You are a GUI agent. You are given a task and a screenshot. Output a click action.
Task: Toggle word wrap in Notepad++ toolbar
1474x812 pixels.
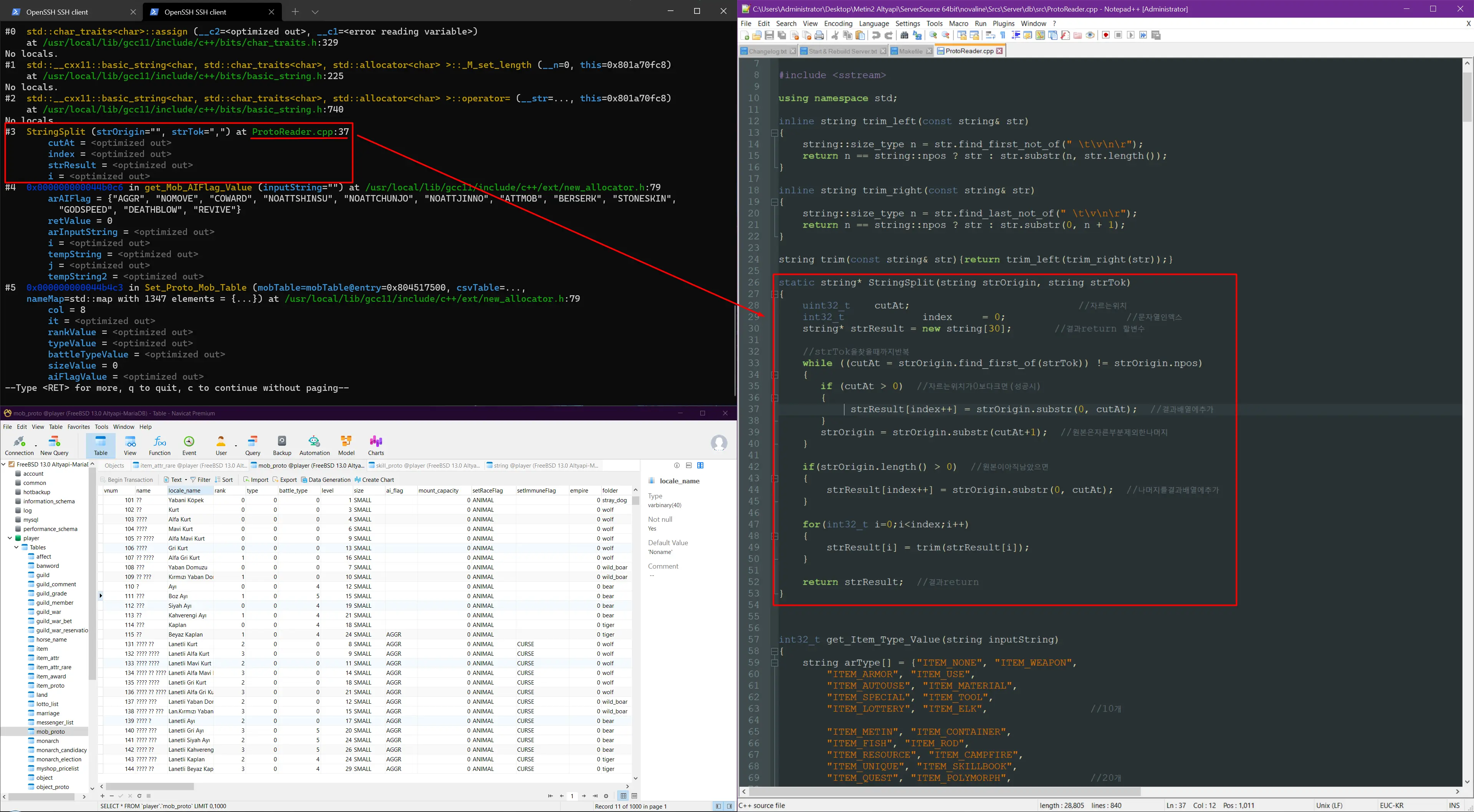pos(991,35)
